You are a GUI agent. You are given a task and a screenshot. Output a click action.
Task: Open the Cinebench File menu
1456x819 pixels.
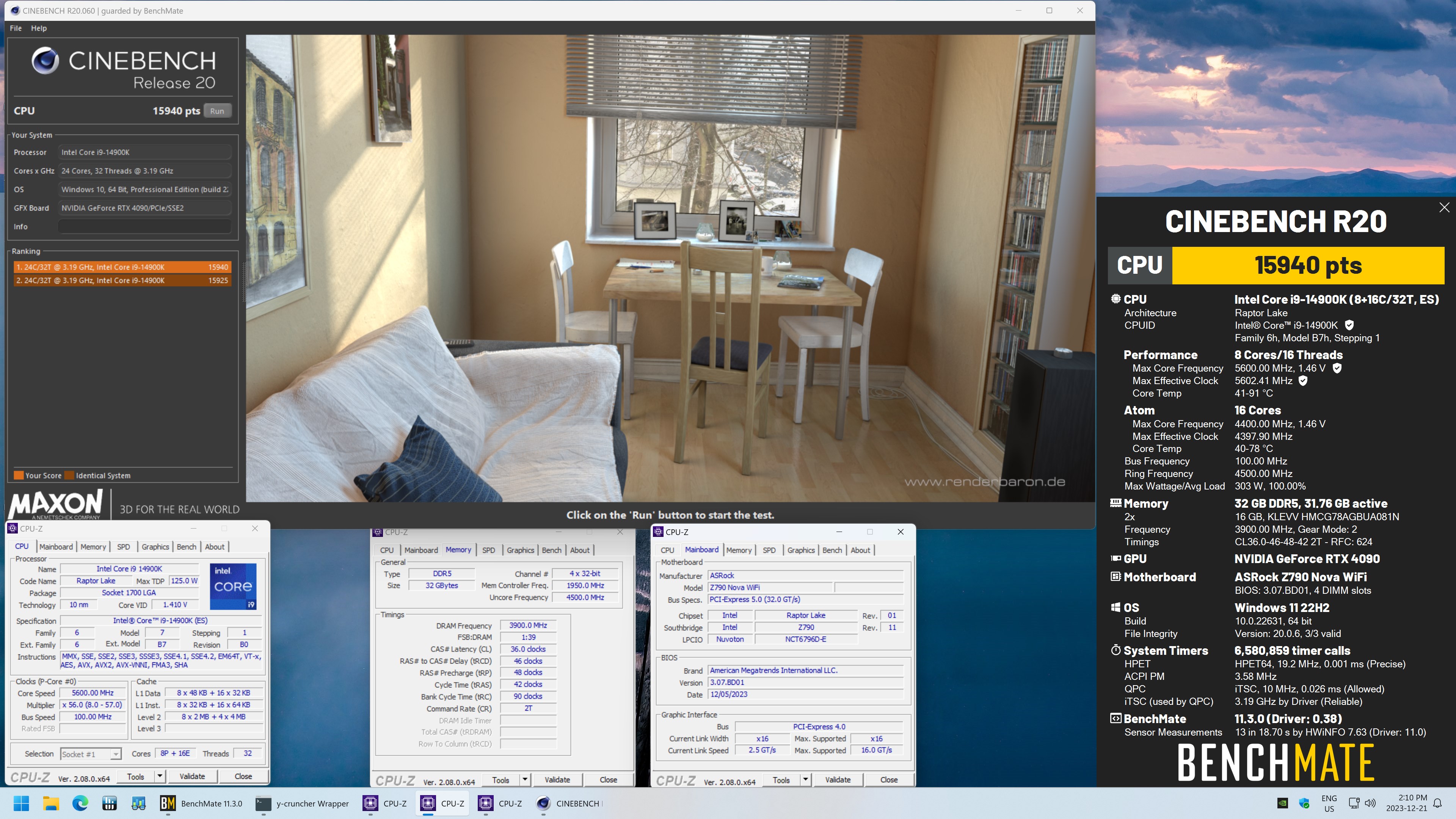coord(16,28)
